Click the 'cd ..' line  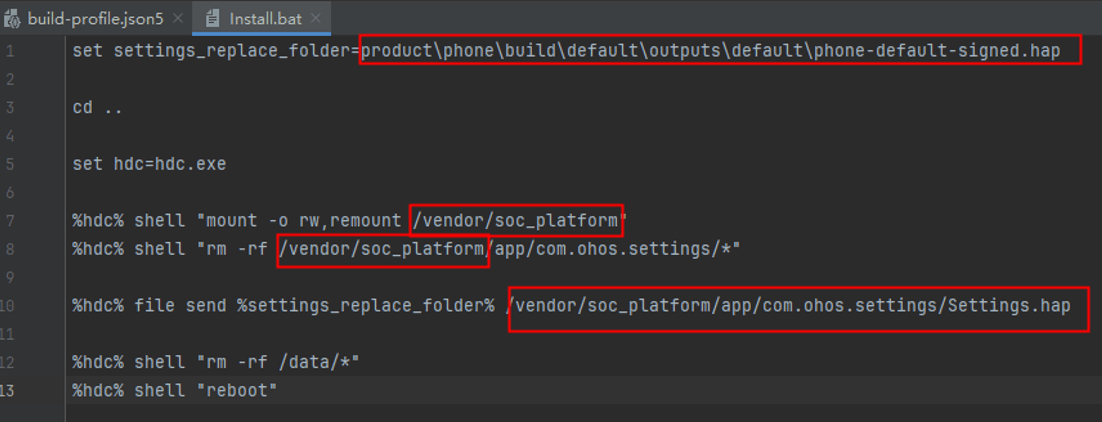(x=98, y=108)
